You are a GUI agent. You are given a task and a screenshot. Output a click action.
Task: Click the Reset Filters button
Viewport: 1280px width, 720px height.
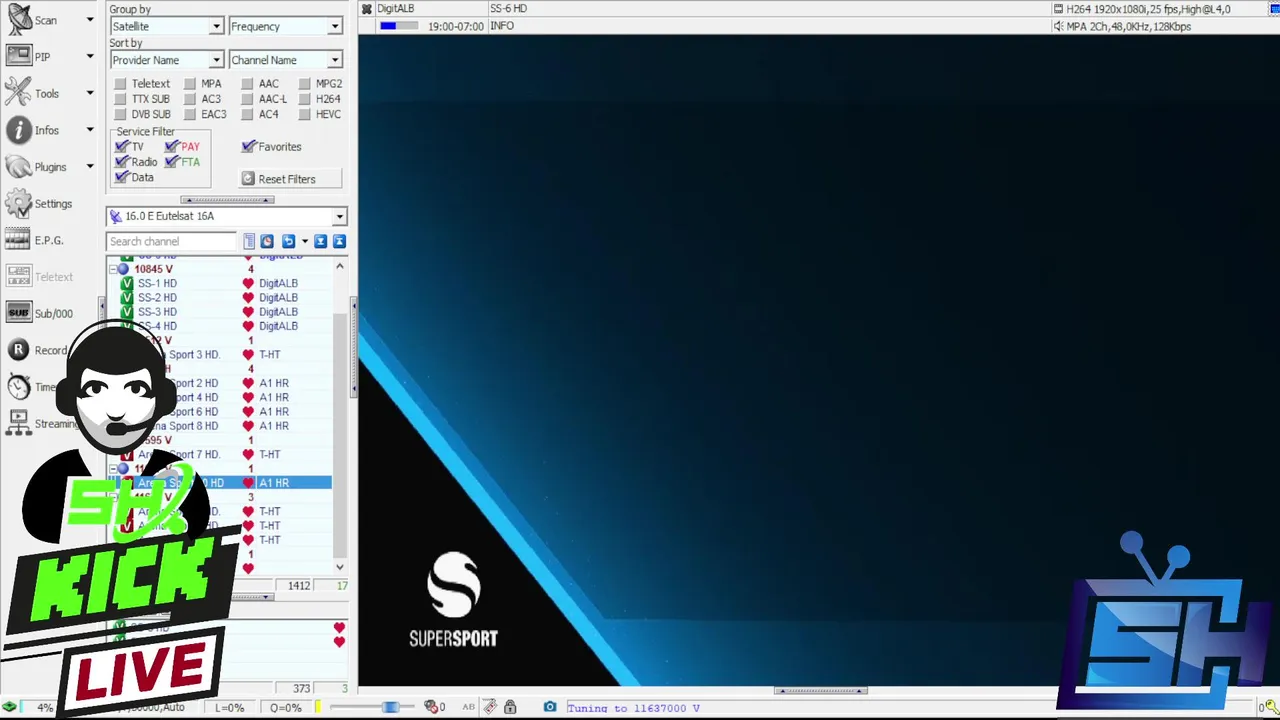(290, 179)
